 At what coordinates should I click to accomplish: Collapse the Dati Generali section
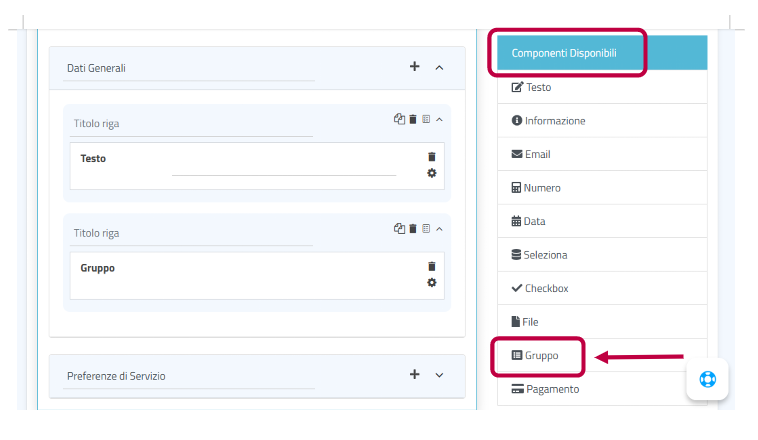(x=439, y=67)
